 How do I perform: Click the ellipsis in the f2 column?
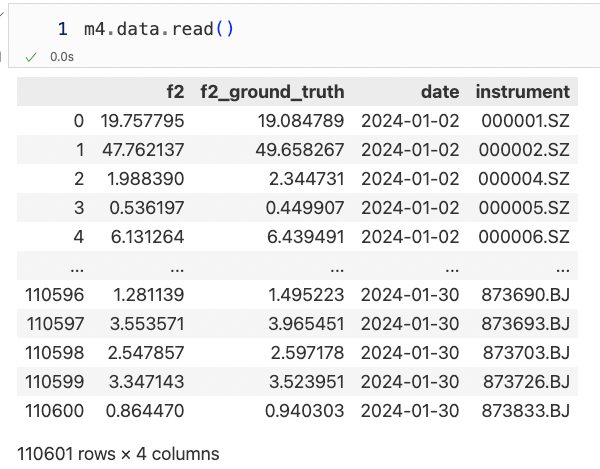176,266
